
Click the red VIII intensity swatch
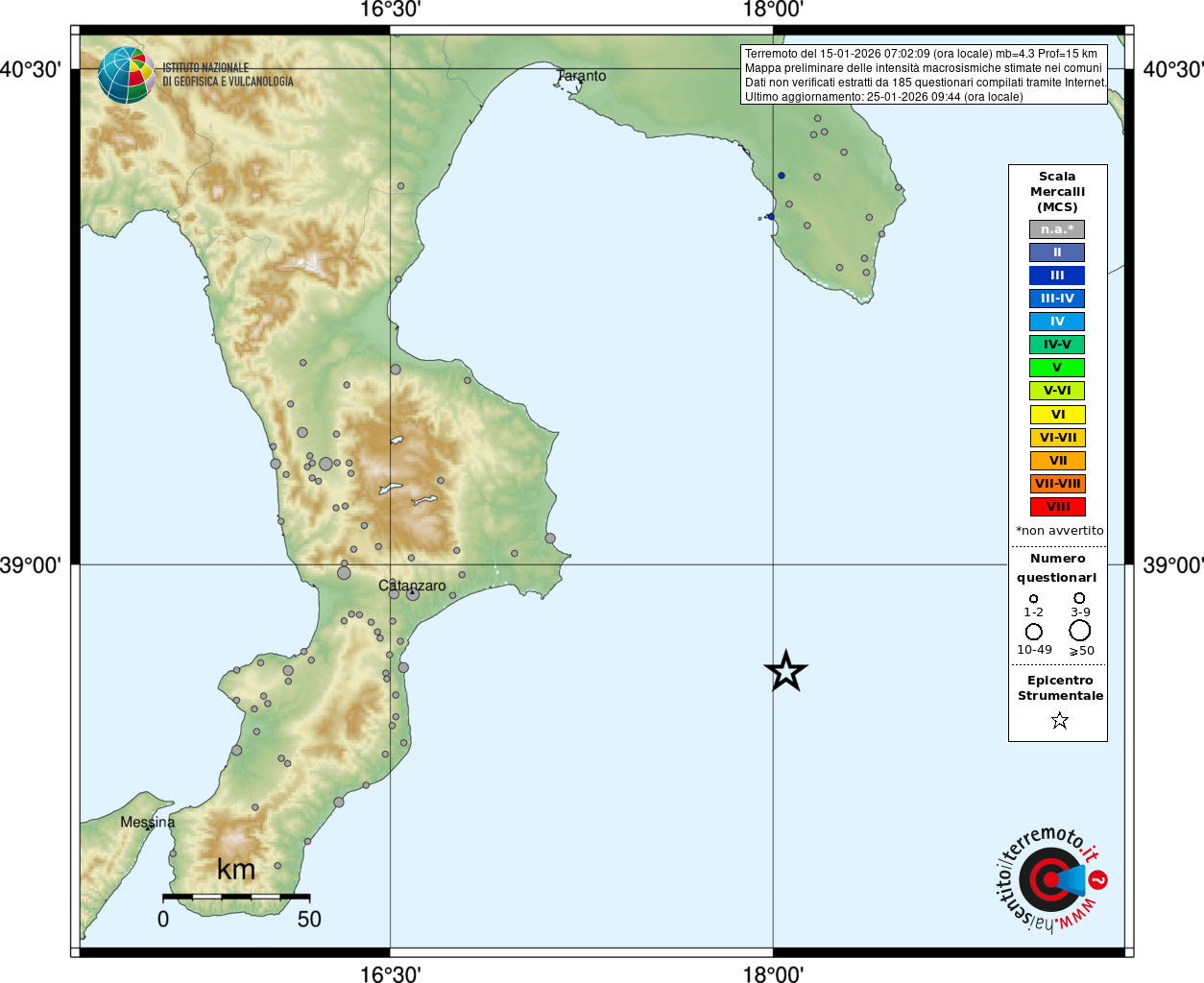1057,507
